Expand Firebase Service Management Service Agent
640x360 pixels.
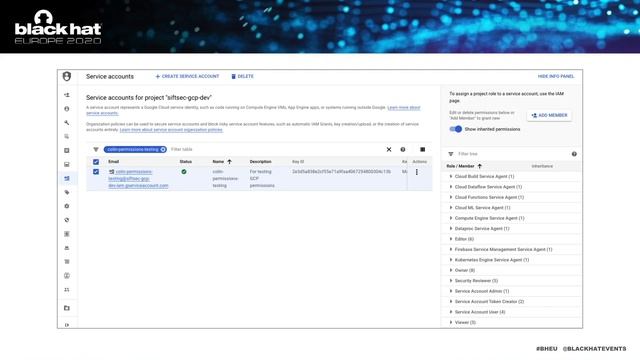[451, 249]
